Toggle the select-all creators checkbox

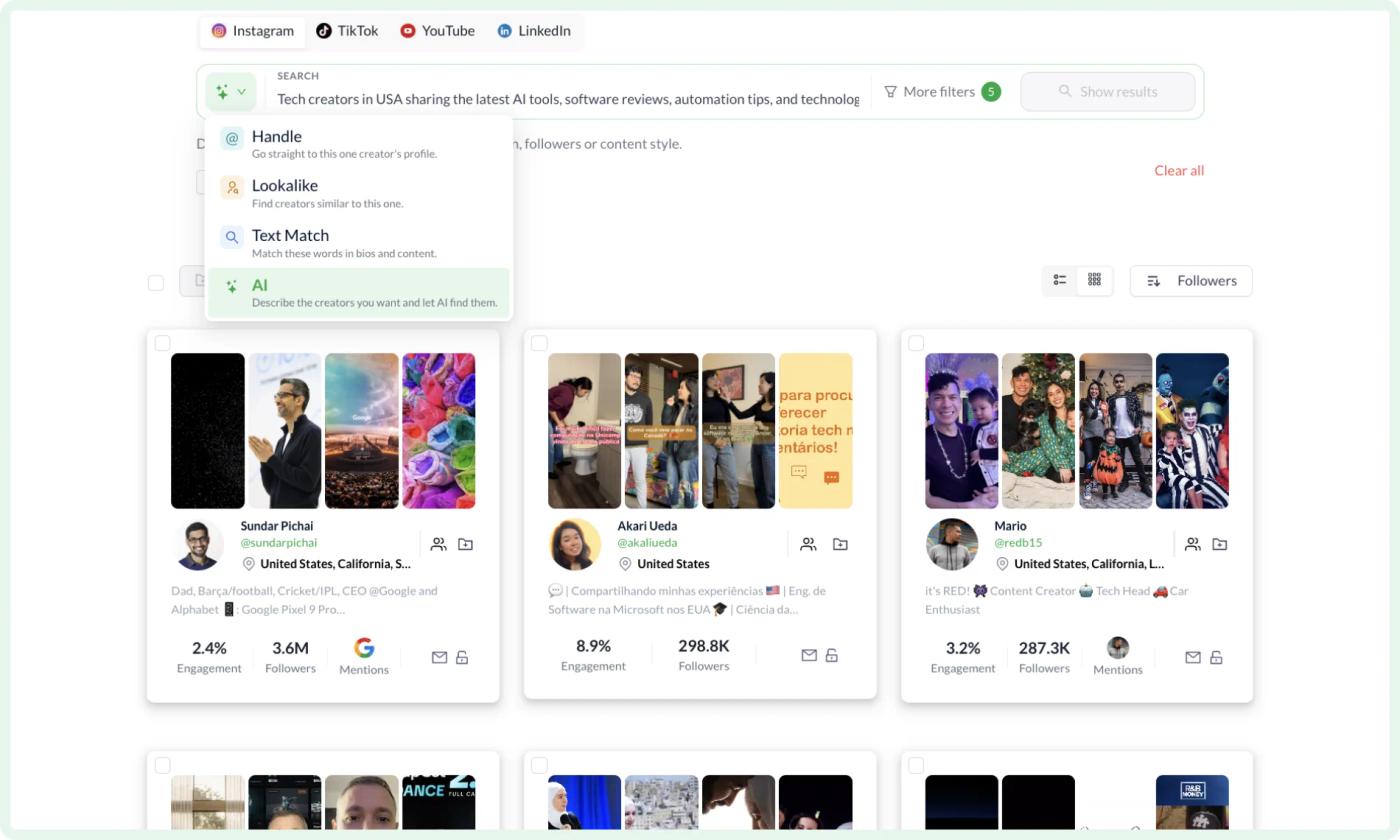[156, 283]
